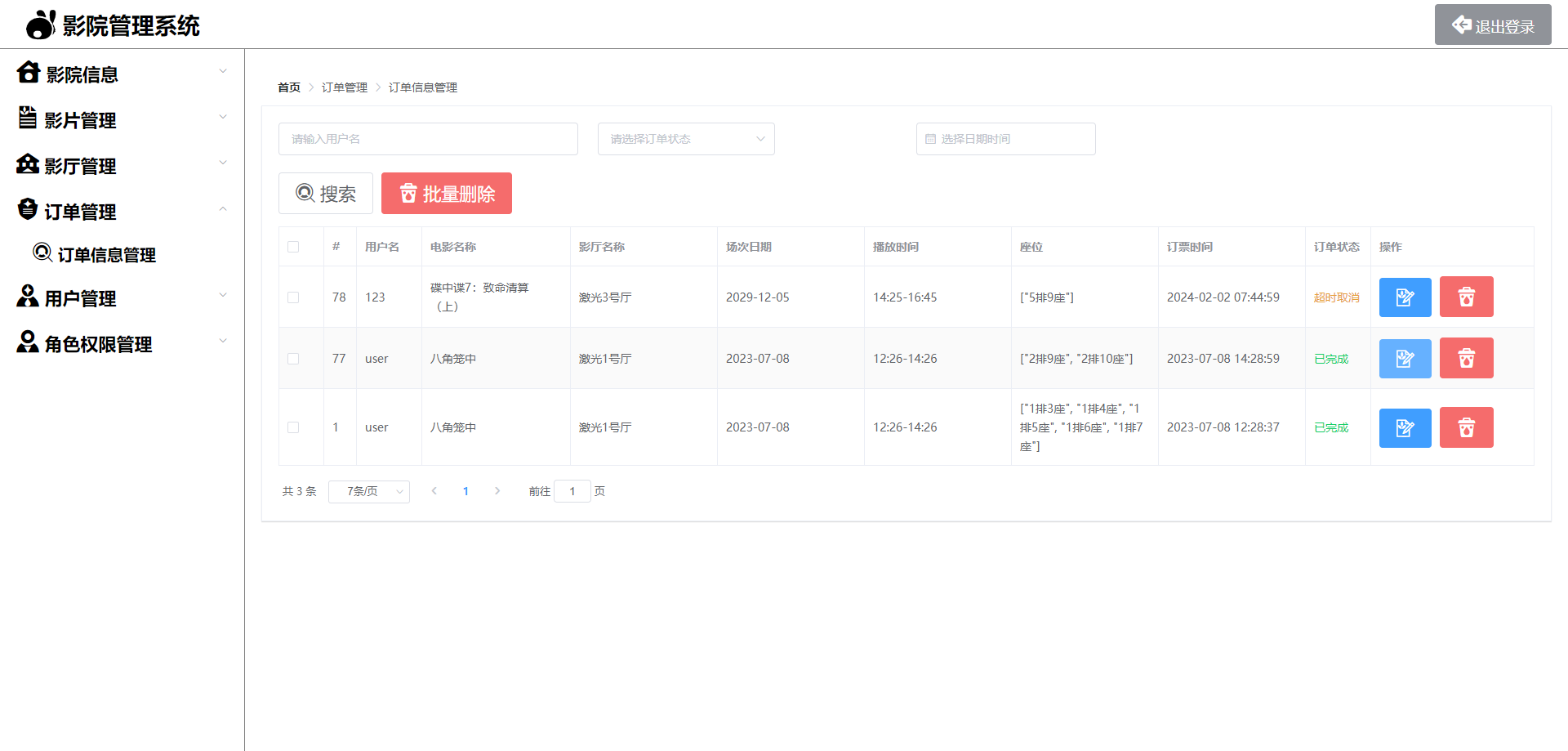Click the edit icon for order 77
Viewport: 1568px width, 751px height.
point(1405,359)
